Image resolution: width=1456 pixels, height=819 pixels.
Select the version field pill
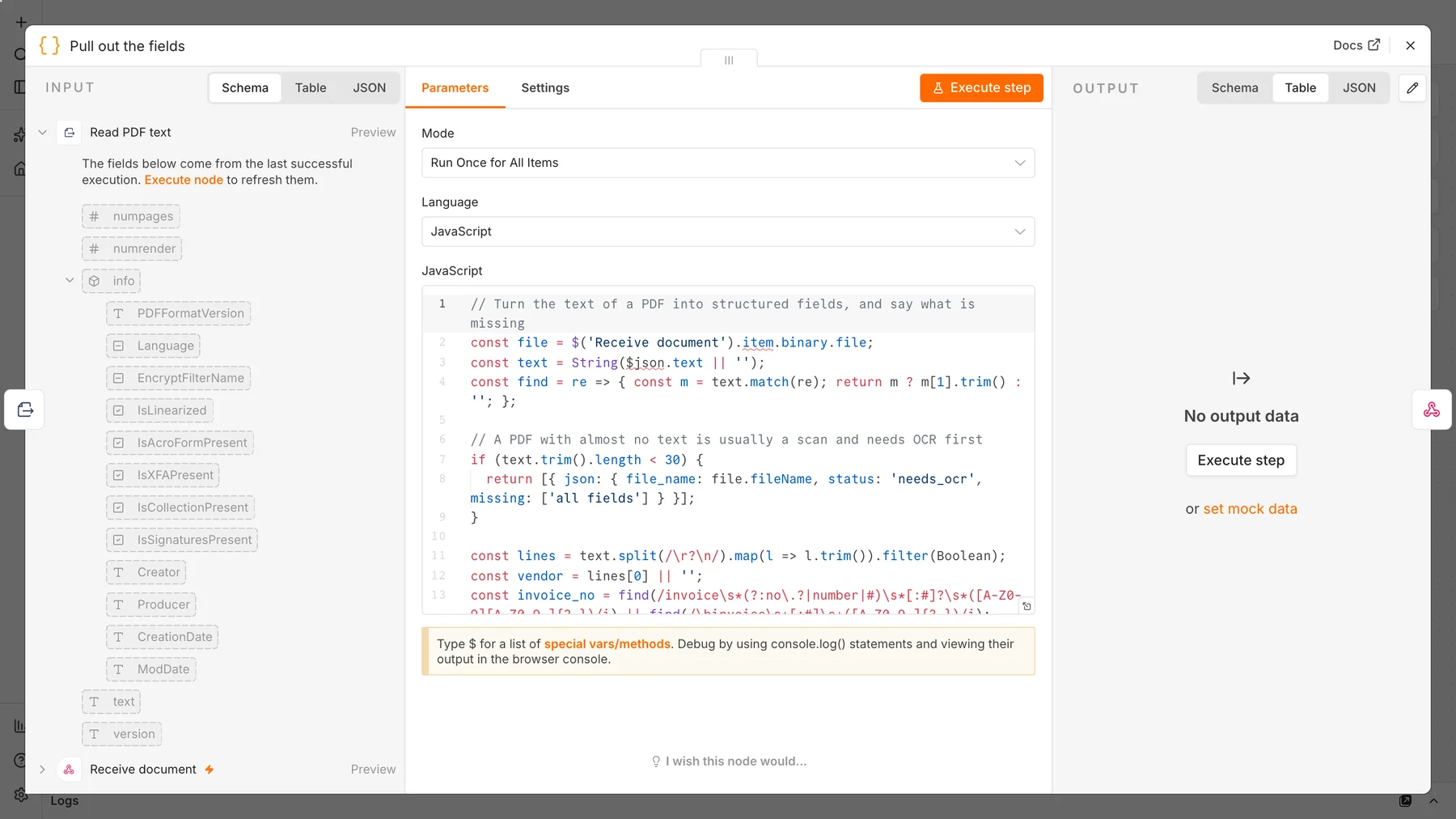(121, 734)
